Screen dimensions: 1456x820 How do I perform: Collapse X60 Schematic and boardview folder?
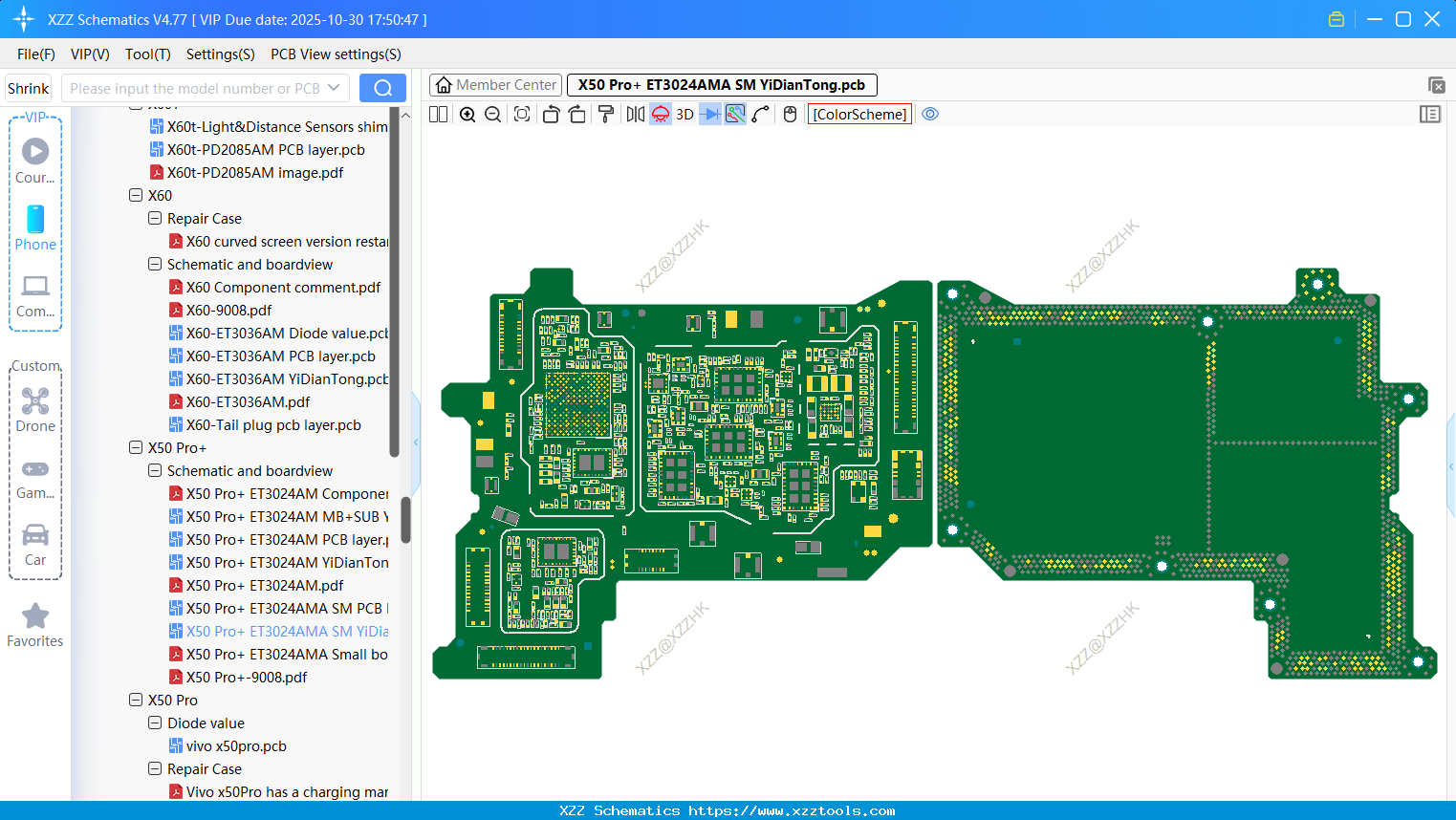tap(155, 265)
